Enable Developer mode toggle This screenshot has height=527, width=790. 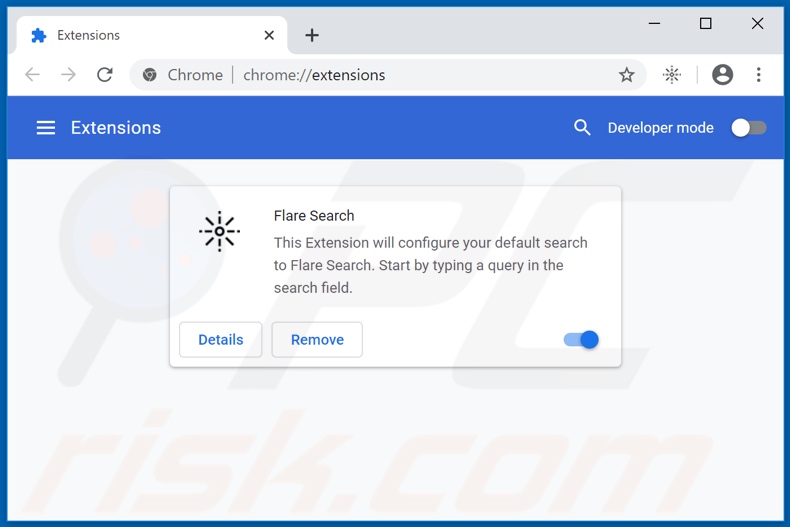pos(749,128)
